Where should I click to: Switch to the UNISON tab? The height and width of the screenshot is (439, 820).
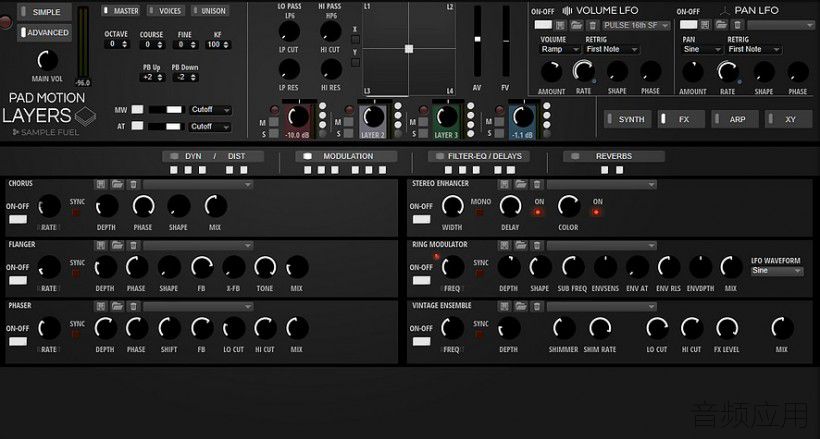click(210, 10)
